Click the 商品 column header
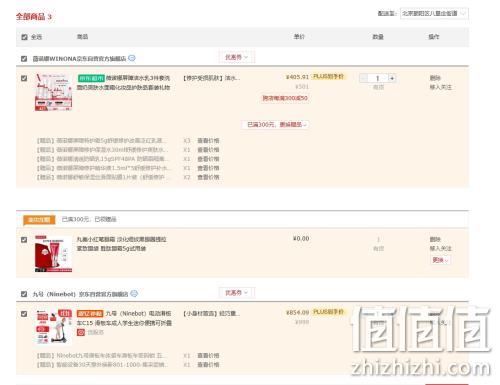This screenshot has width=500, height=385. point(82,37)
